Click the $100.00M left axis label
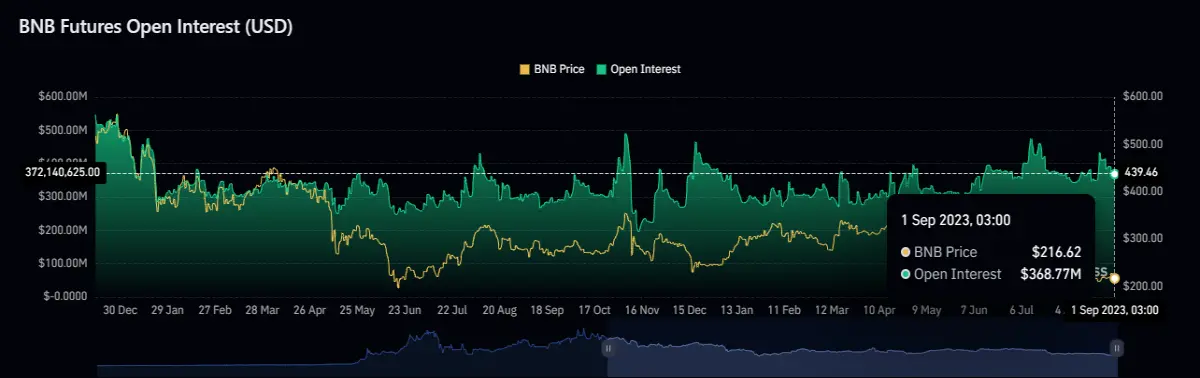 pyautogui.click(x=62, y=263)
